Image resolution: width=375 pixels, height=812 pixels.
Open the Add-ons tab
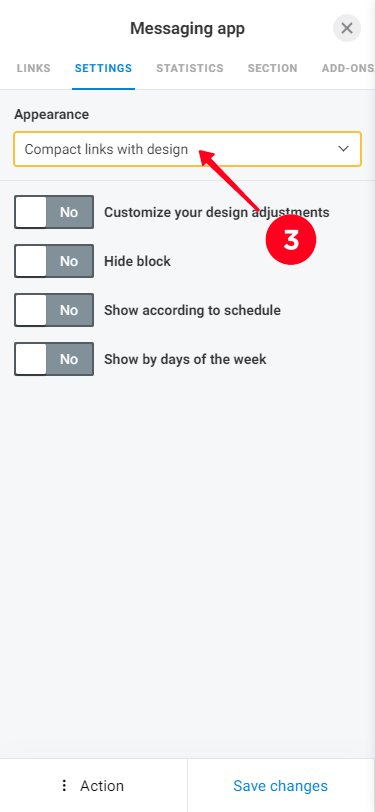click(348, 68)
